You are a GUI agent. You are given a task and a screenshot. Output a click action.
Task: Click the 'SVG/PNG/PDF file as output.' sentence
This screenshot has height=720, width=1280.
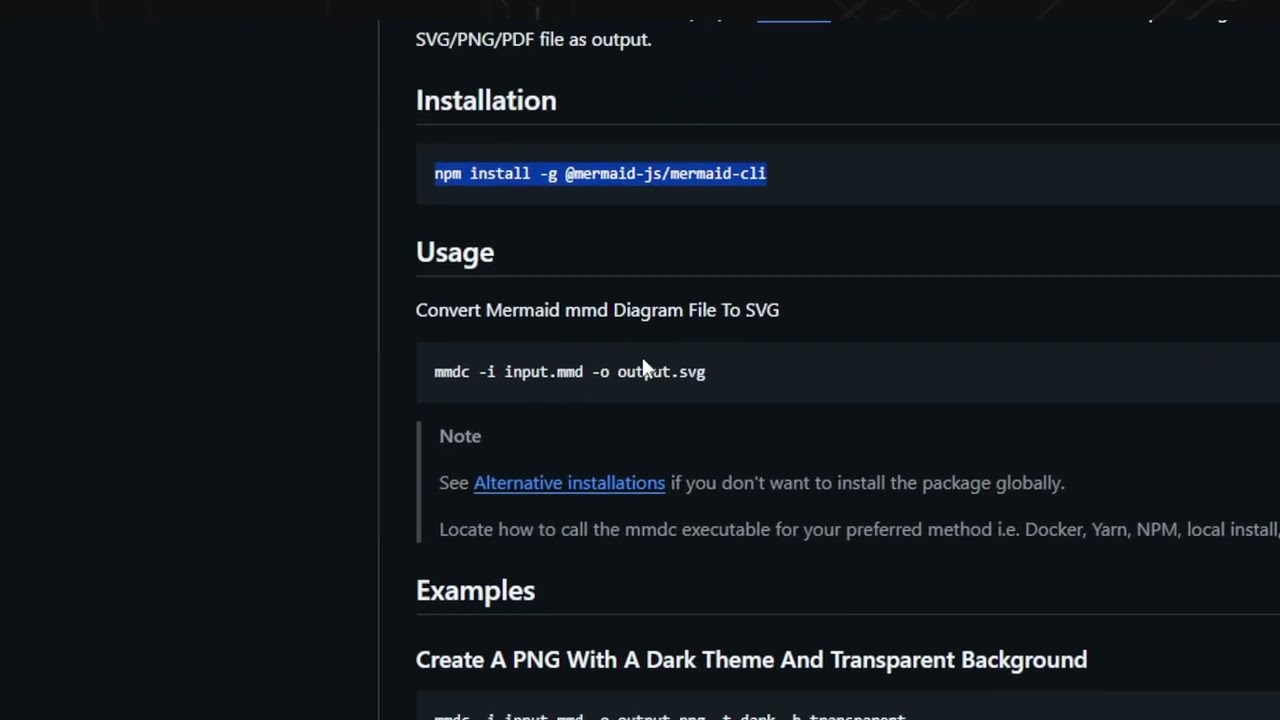pos(533,40)
